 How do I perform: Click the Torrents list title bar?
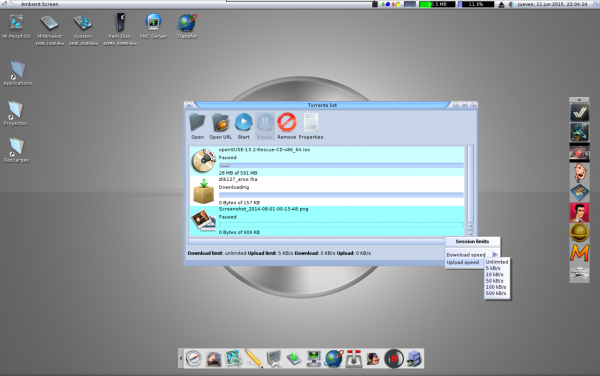322,105
